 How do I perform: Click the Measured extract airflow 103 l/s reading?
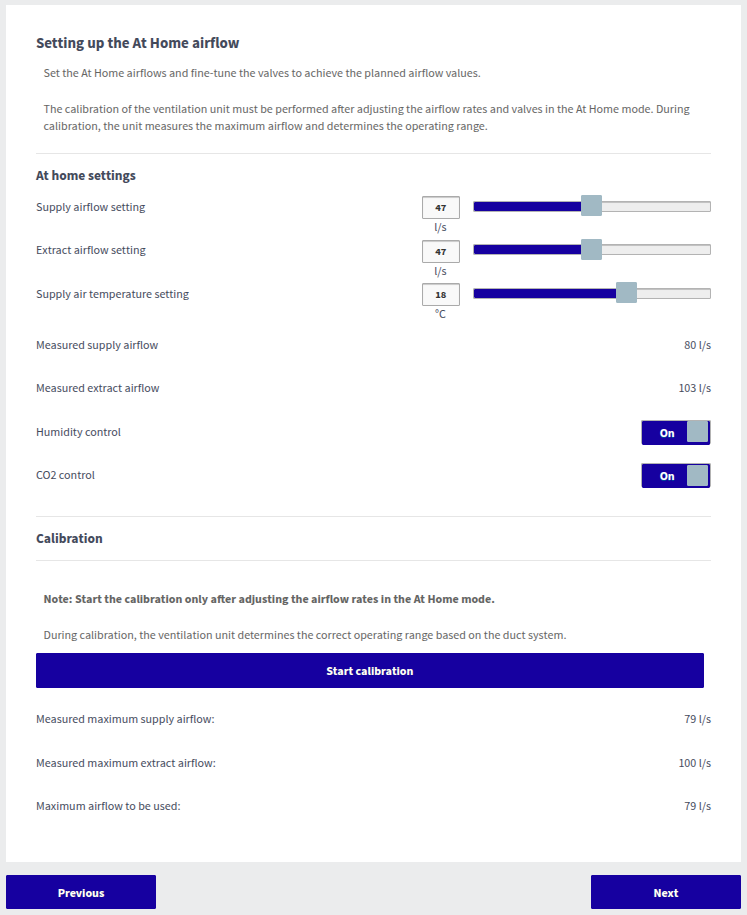(694, 389)
